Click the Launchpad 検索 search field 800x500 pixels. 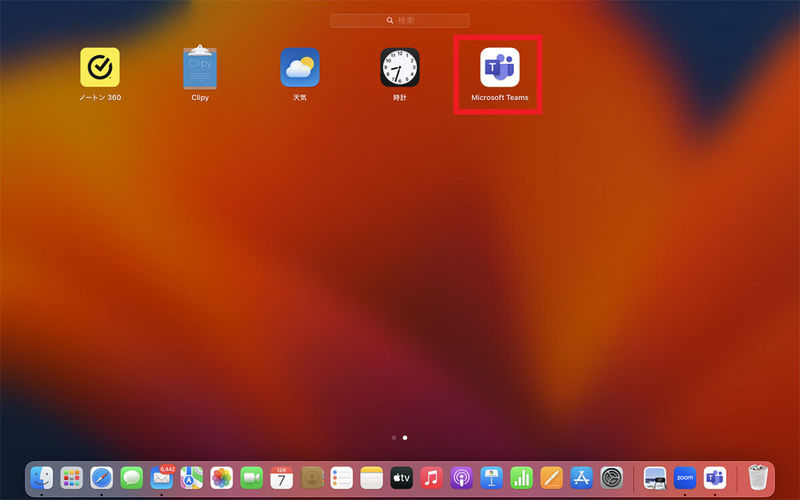point(400,20)
